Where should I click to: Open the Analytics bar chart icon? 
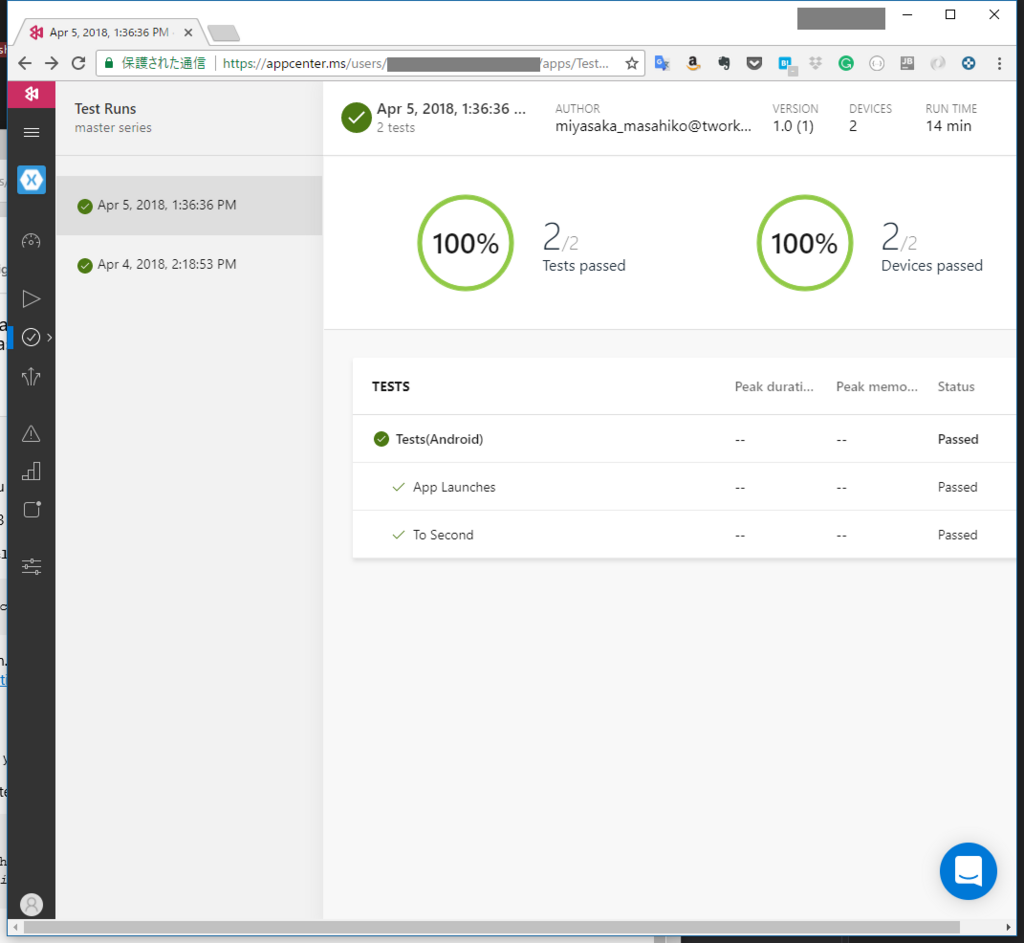(31, 472)
